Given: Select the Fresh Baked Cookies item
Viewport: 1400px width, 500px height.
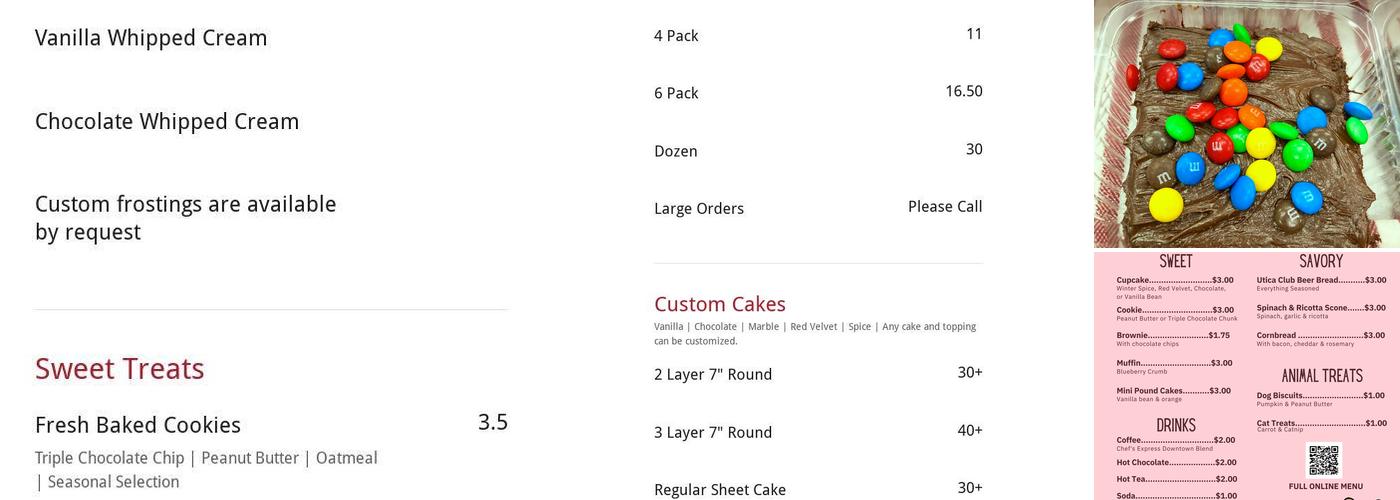Looking at the screenshot, I should click(x=138, y=425).
